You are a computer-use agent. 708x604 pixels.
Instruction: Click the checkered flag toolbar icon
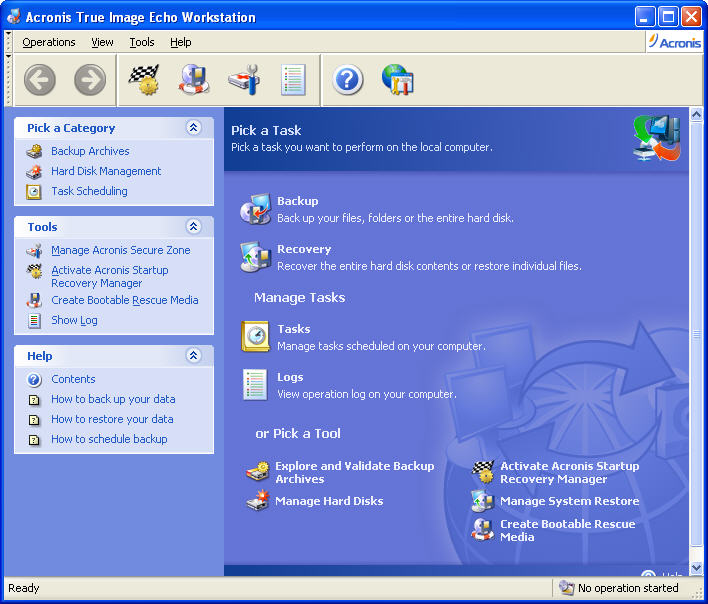[x=144, y=79]
